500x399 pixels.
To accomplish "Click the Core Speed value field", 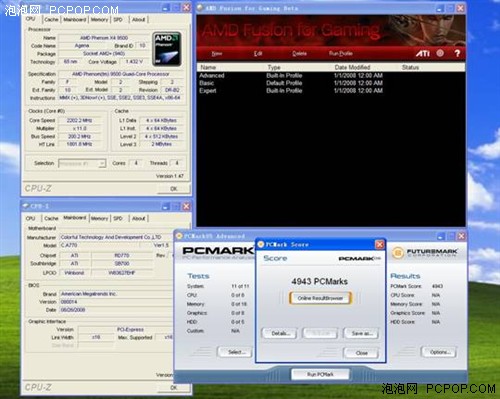I will [79, 120].
